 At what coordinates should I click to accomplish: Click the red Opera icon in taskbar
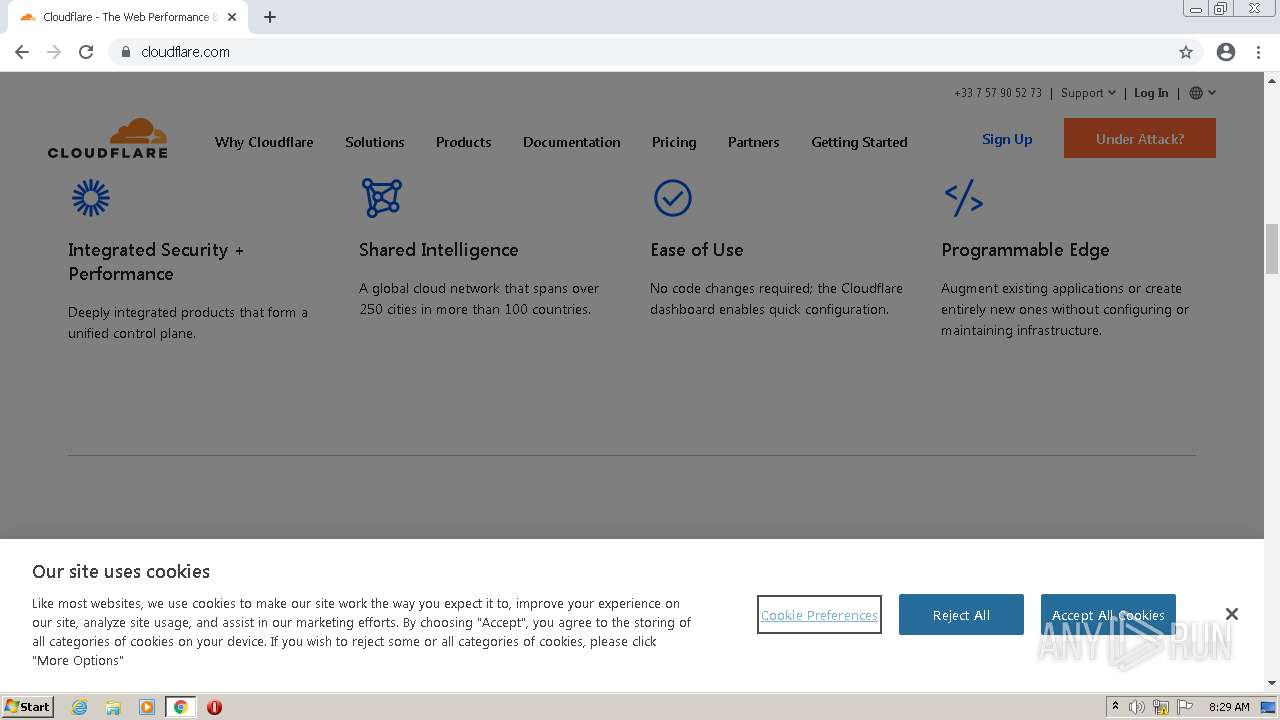[214, 707]
